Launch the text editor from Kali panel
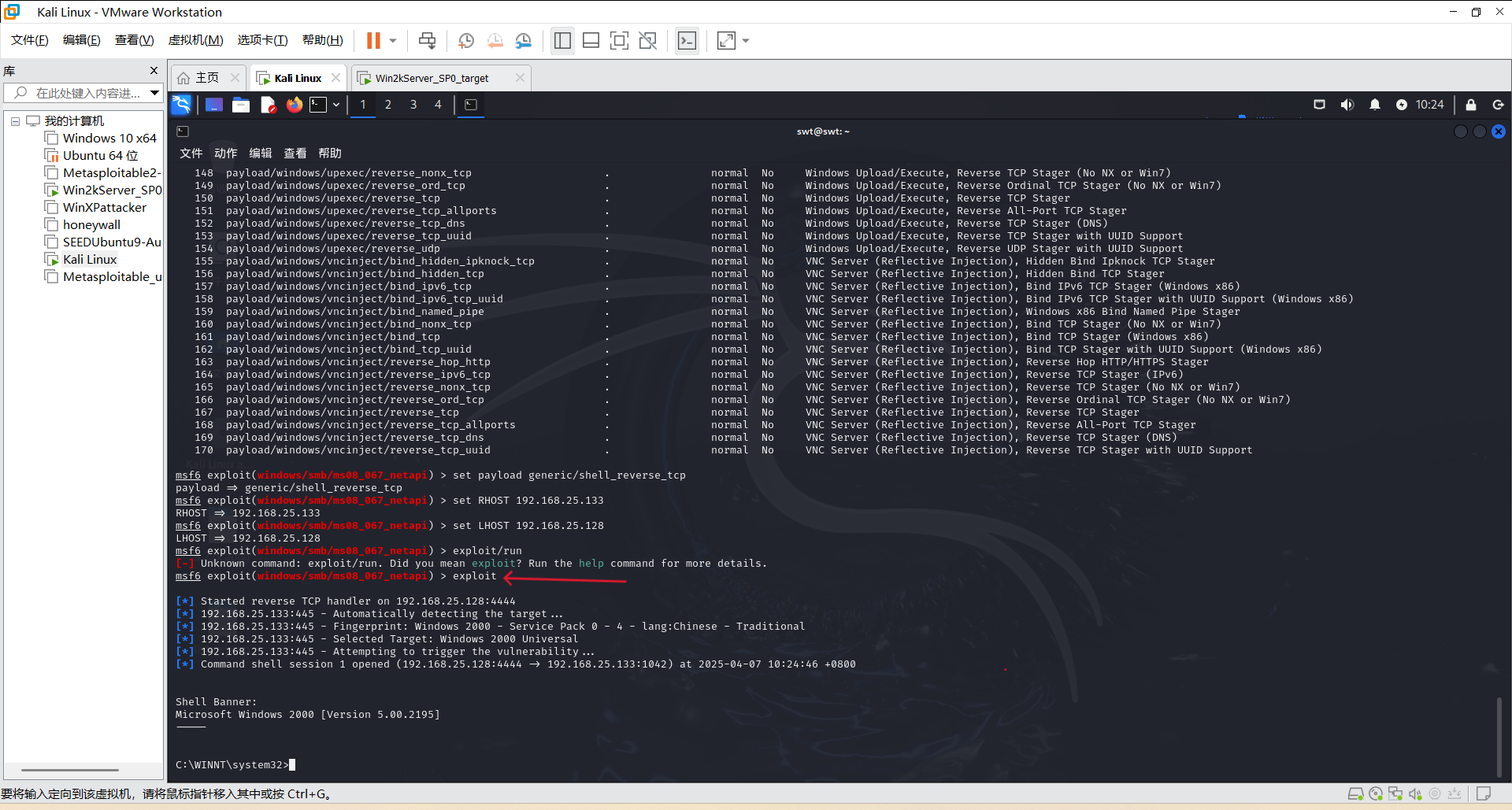The image size is (1512, 810). point(268,105)
